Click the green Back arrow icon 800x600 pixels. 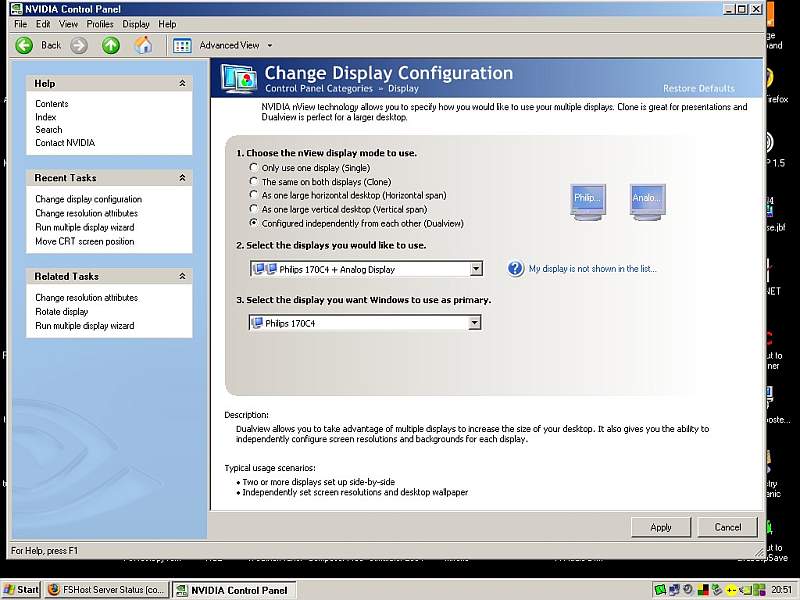[25, 45]
